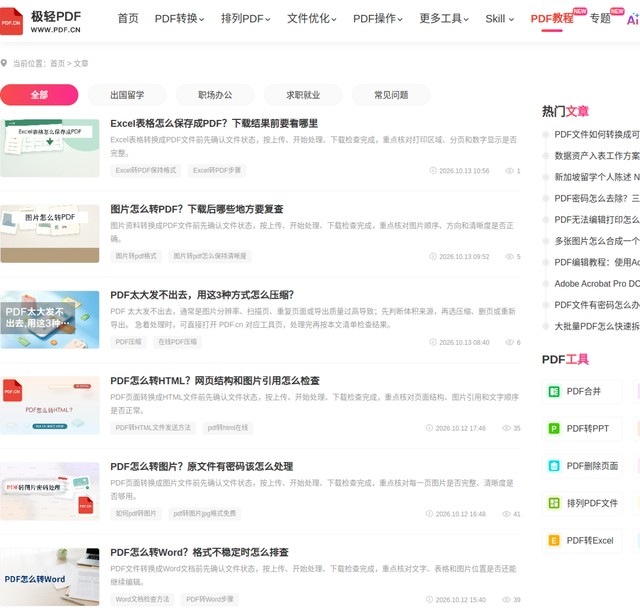640x615 pixels.
Task: Click the 排列PDF文件 tool icon
Action: [x=554, y=503]
